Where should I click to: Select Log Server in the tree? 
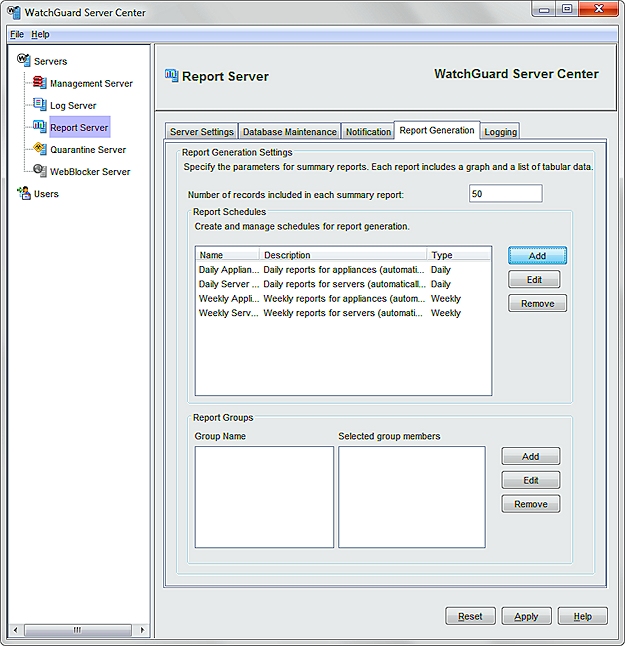73,105
